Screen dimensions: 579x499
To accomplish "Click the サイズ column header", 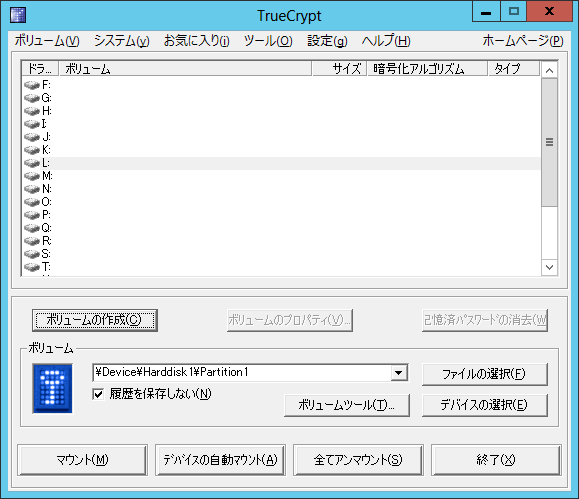I will click(339, 69).
